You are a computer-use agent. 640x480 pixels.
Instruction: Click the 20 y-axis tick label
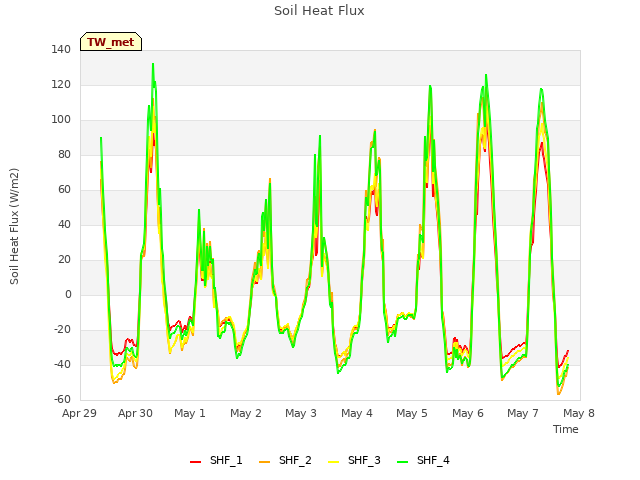pos(64,260)
